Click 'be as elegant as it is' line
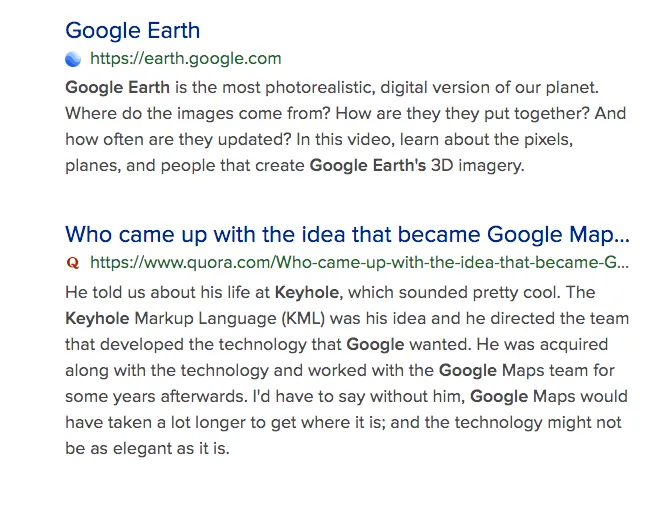This screenshot has width=664, height=505. pyautogui.click(x=147, y=448)
